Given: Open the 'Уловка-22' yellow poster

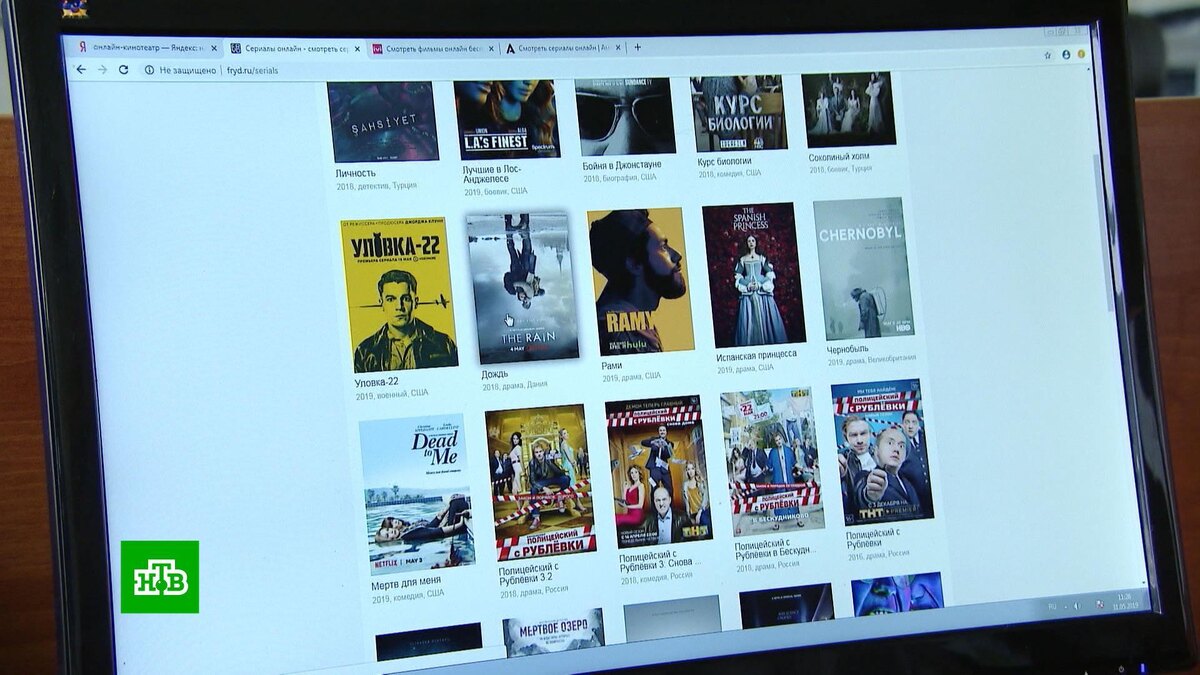Looking at the screenshot, I should 399,296.
